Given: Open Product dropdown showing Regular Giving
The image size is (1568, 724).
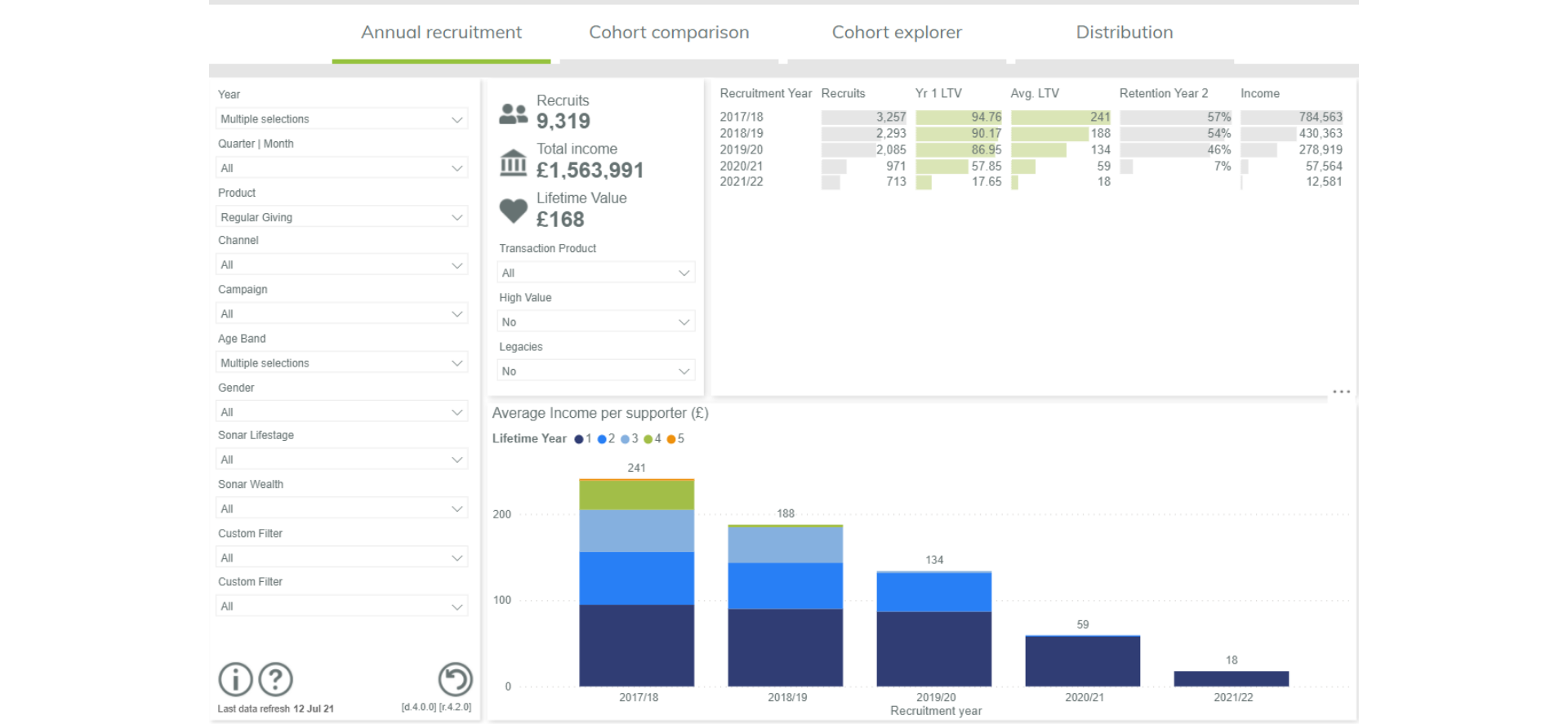Looking at the screenshot, I should click(342, 217).
